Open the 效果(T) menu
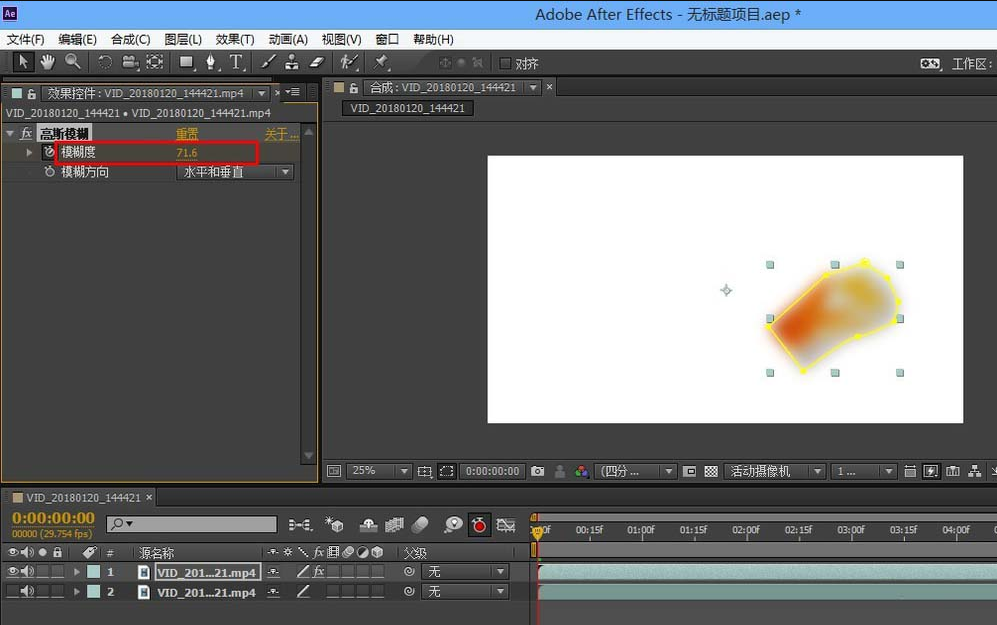997x625 pixels. click(x=235, y=39)
